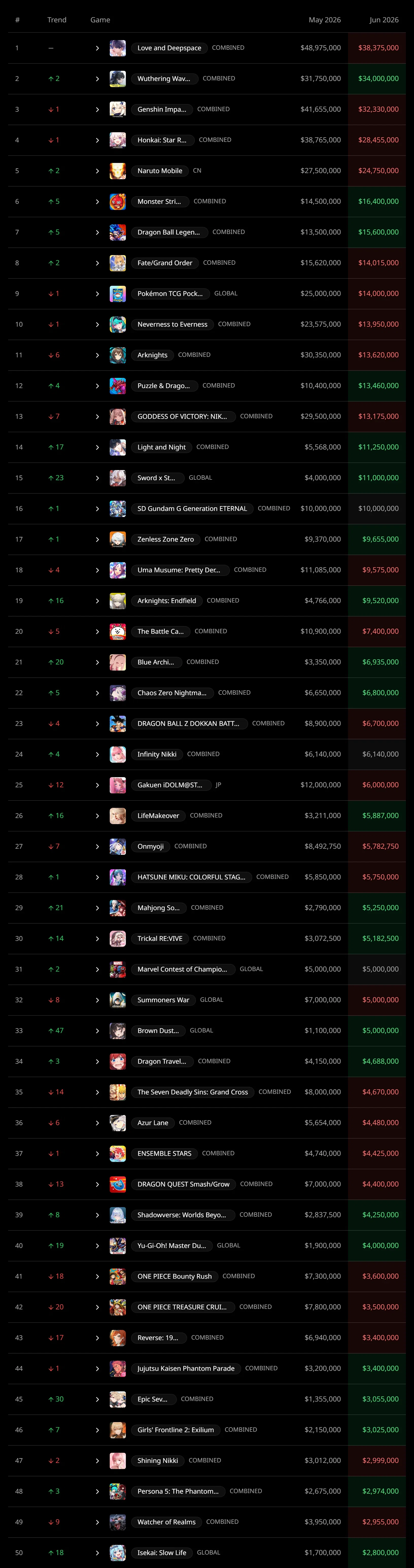The width and height of the screenshot is (414, 1568).
Task: Click the Love and Deepspace game icon
Action: point(117,48)
